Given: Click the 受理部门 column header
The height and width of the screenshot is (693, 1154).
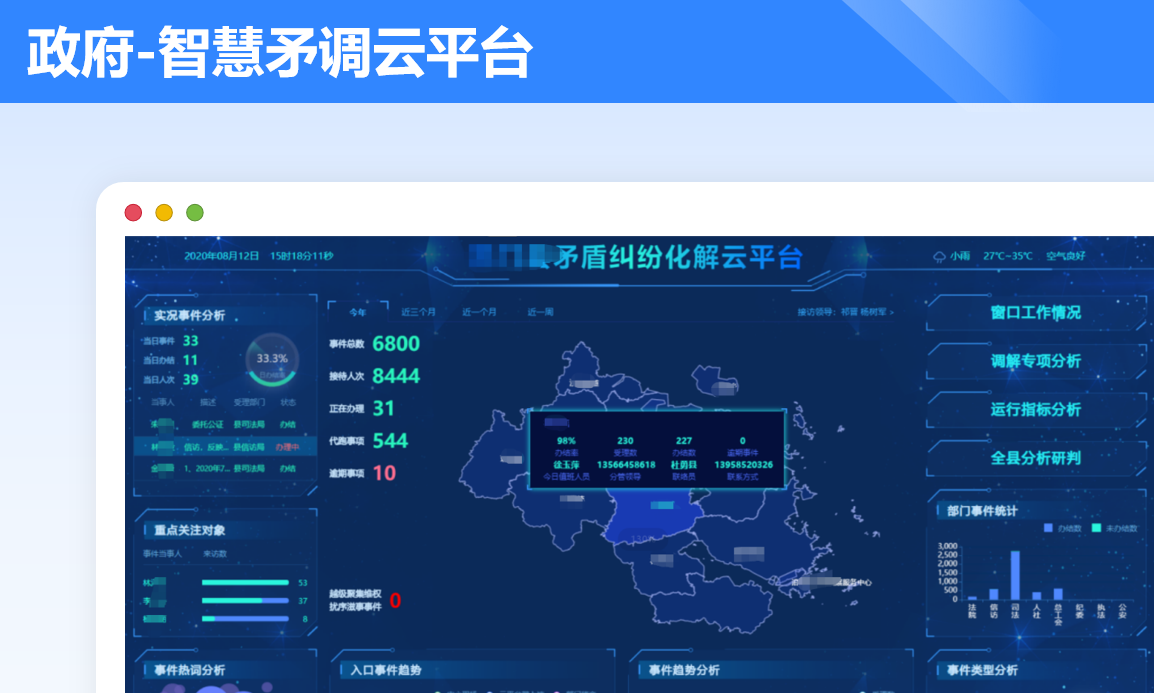Looking at the screenshot, I should tap(249, 402).
